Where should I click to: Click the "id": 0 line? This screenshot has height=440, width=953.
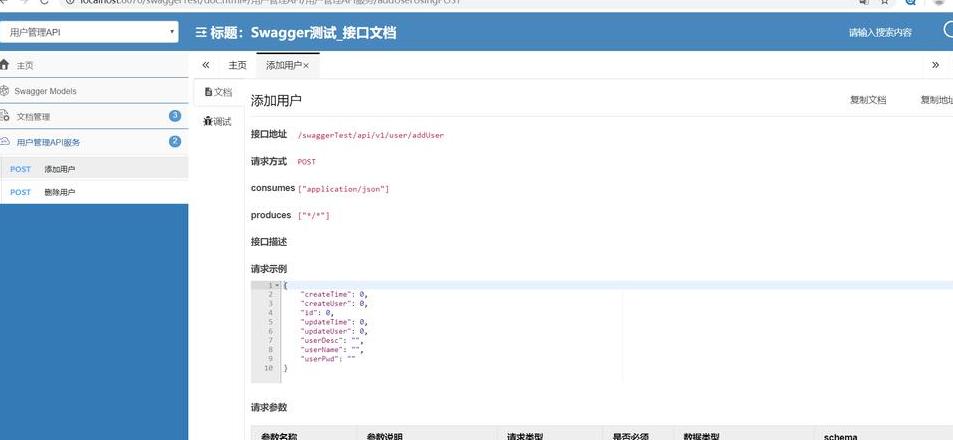(317, 312)
